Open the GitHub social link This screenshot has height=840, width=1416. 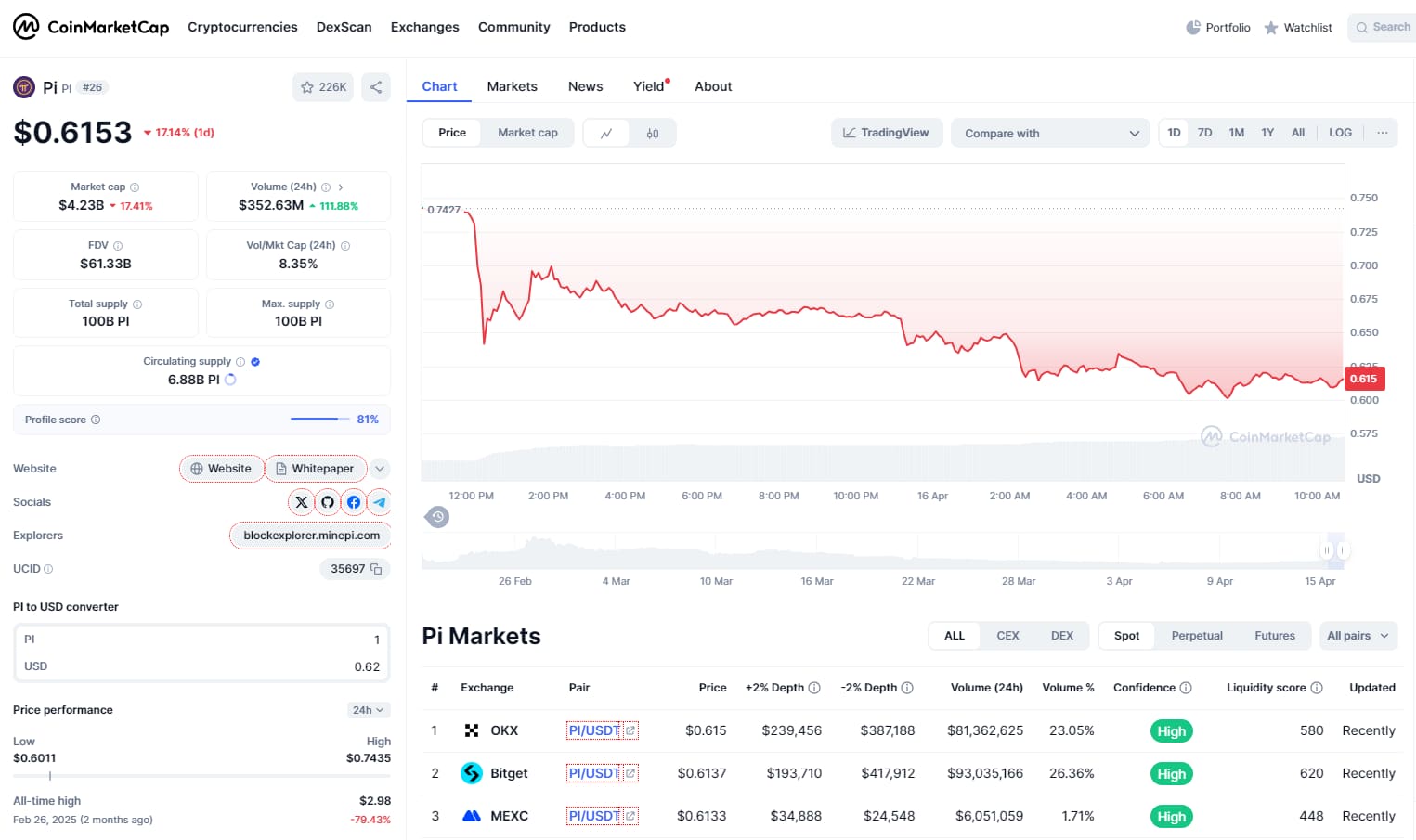[327, 502]
